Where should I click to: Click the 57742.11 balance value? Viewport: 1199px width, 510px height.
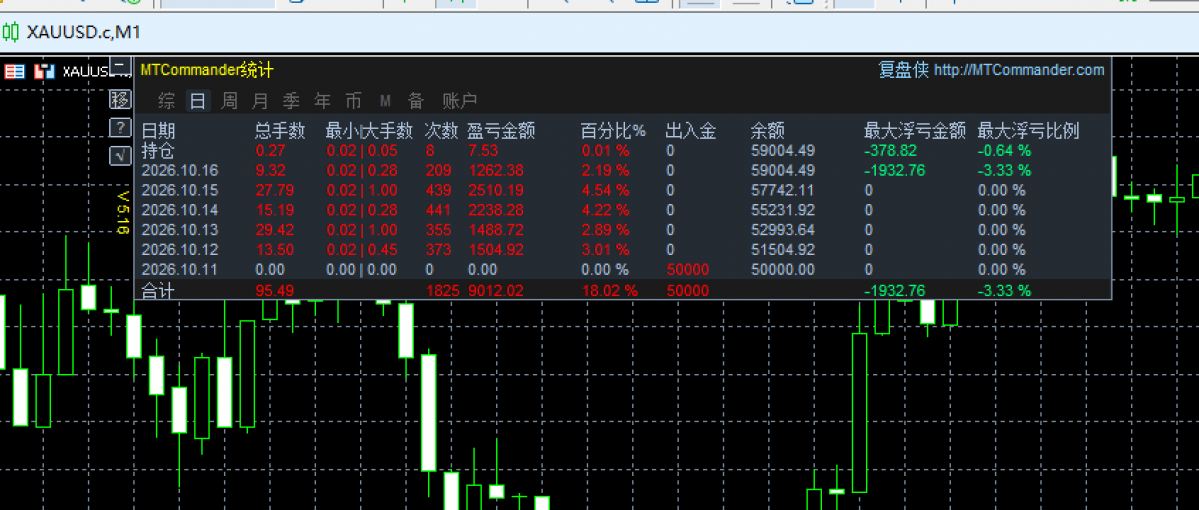783,190
